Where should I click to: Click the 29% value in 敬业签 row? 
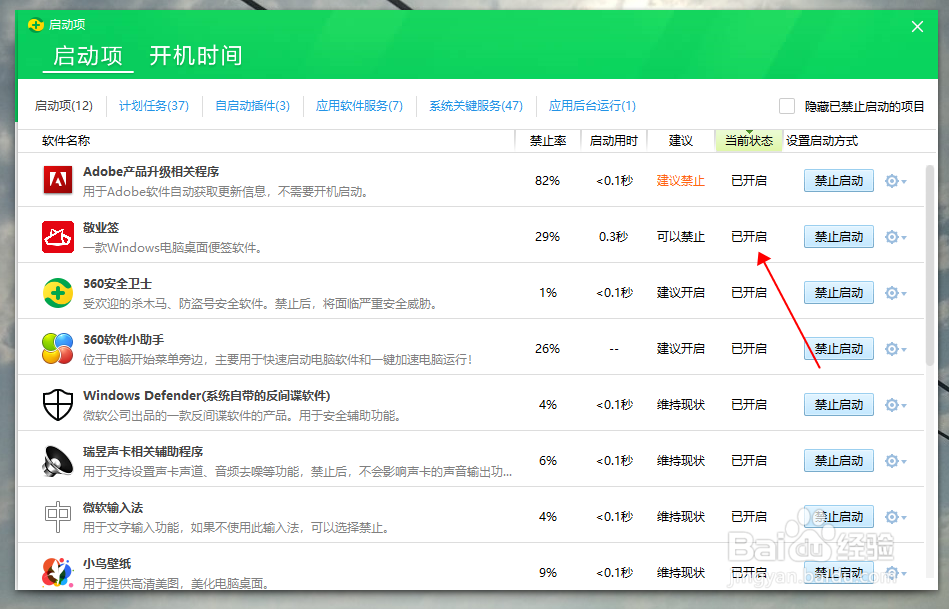tap(547, 237)
